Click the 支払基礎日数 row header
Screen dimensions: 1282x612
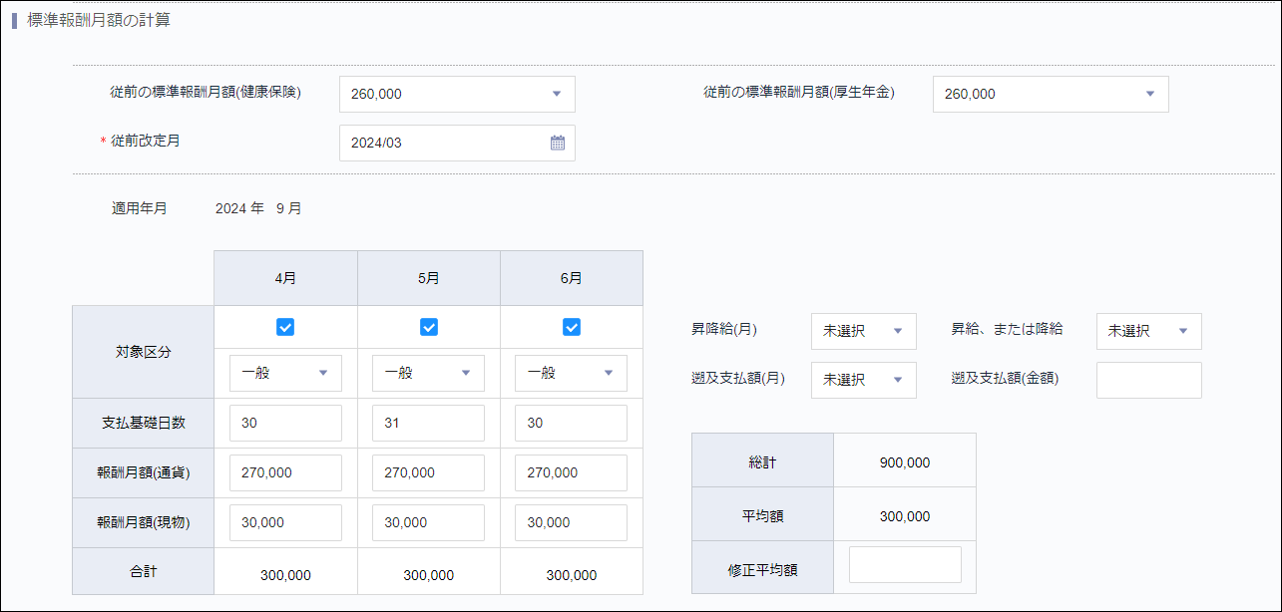[143, 423]
